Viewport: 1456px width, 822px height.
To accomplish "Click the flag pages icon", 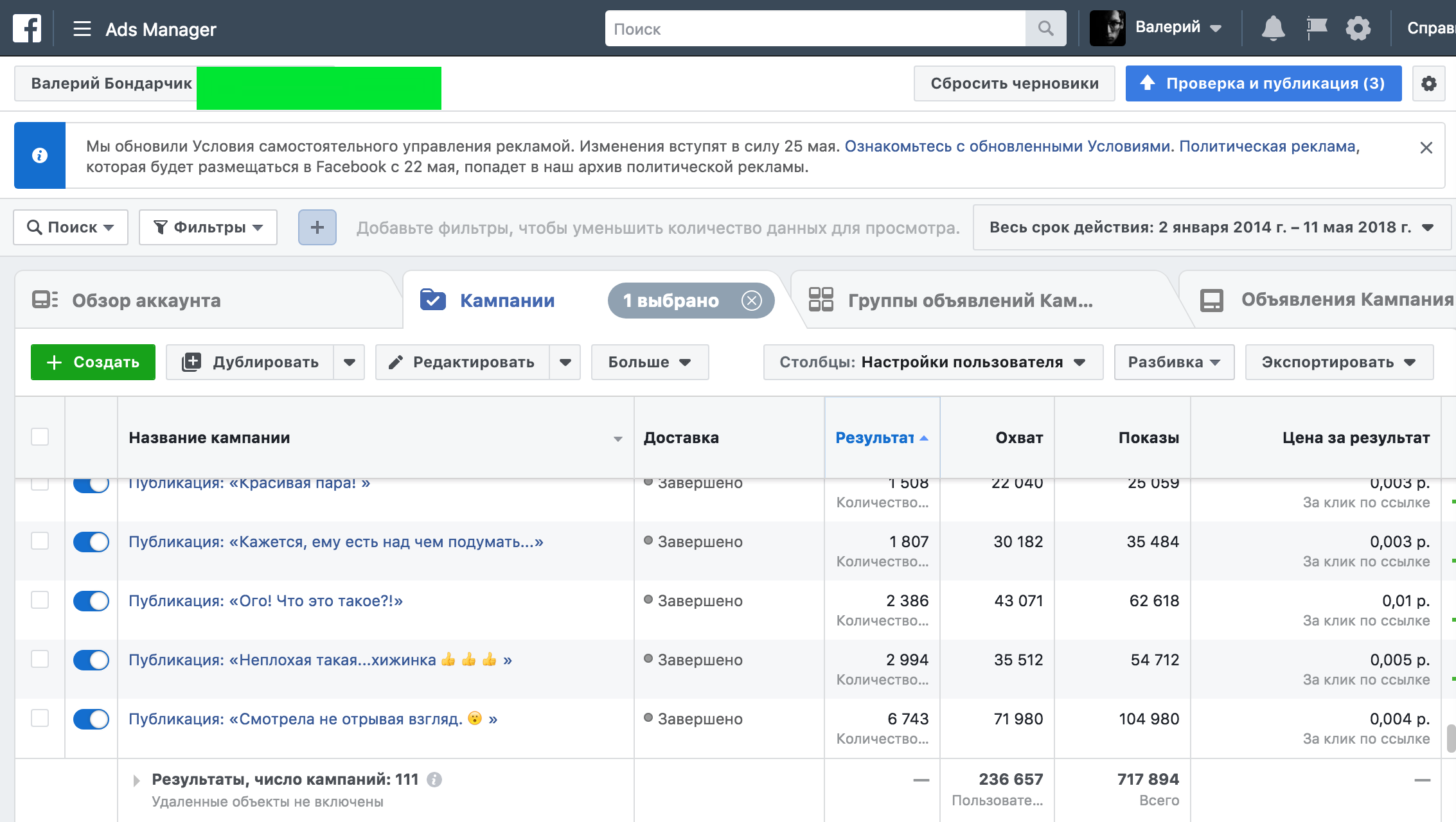I will click(1317, 28).
